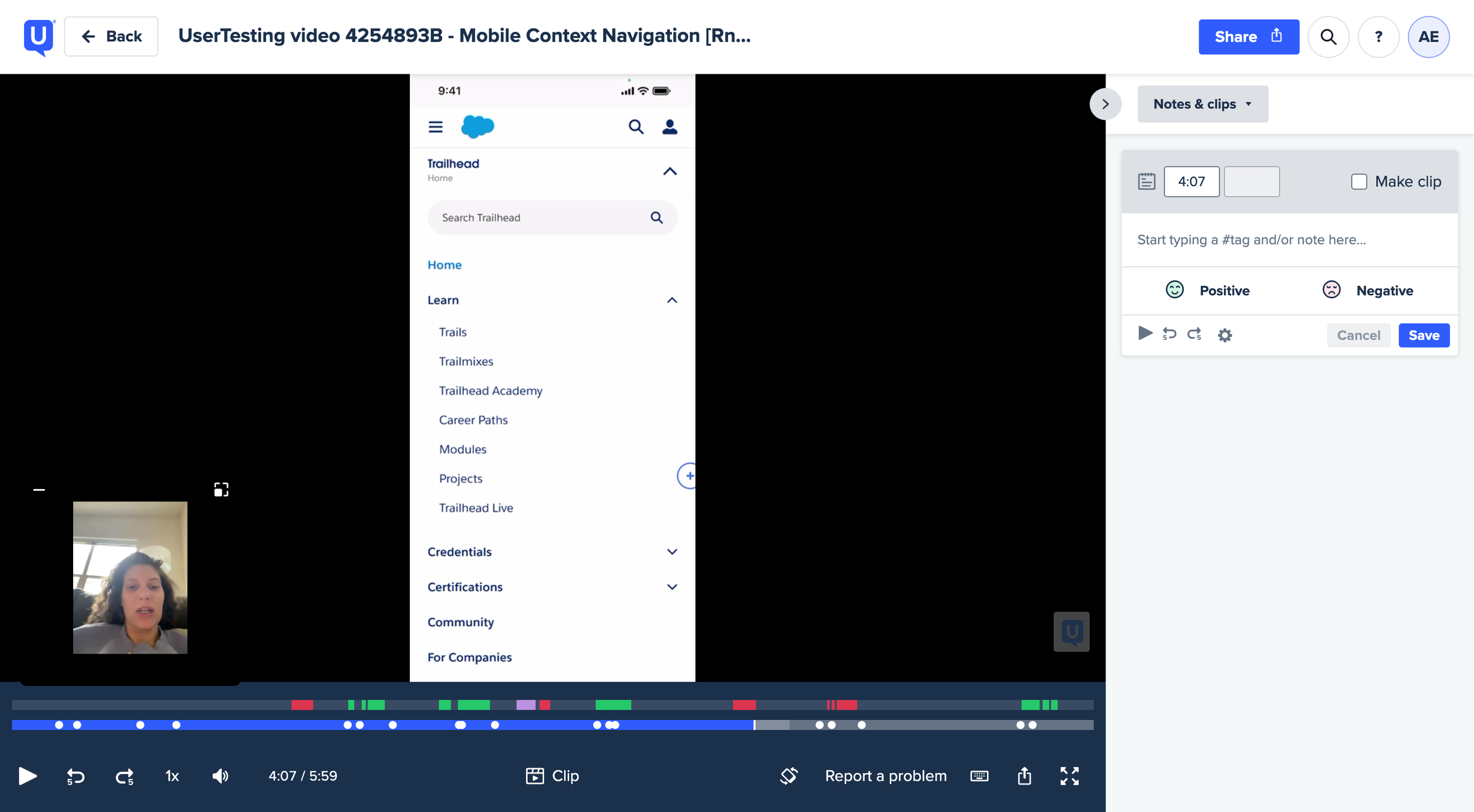The image size is (1474, 812).
Task: Minimize the webcam picture-in-picture window
Action: [x=39, y=490]
